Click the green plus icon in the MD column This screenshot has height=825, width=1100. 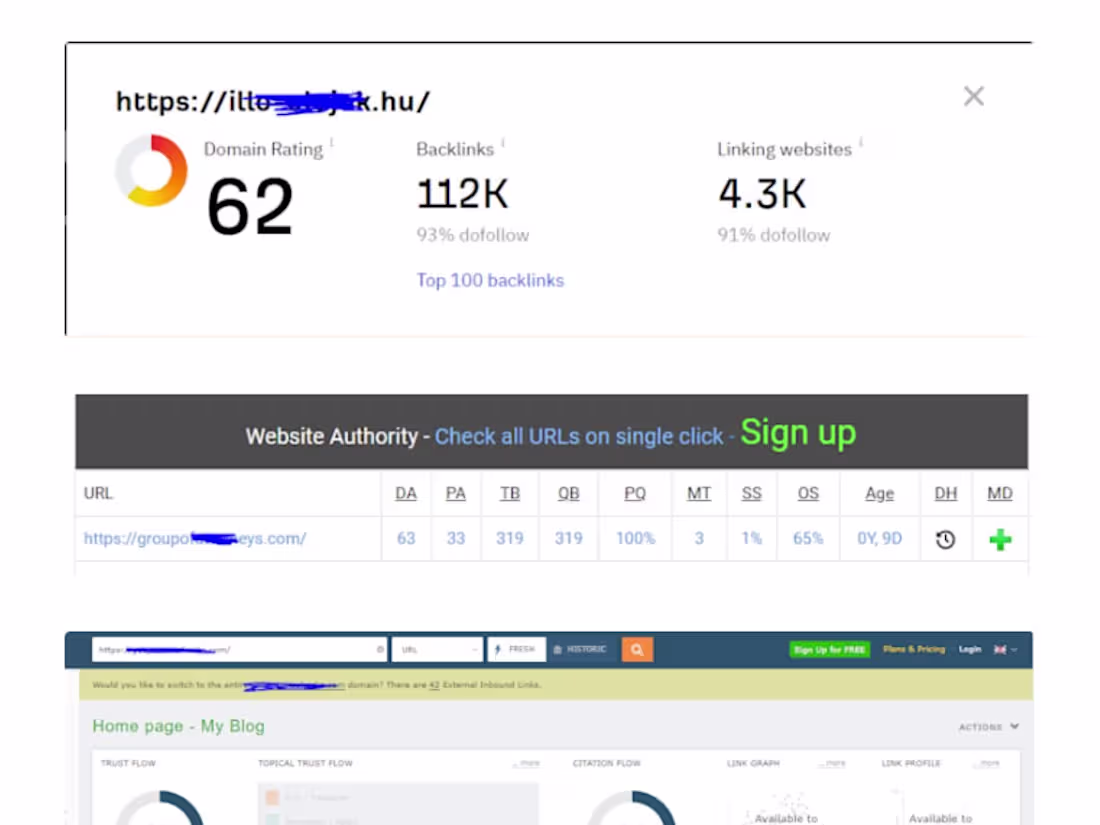[x=1000, y=538]
